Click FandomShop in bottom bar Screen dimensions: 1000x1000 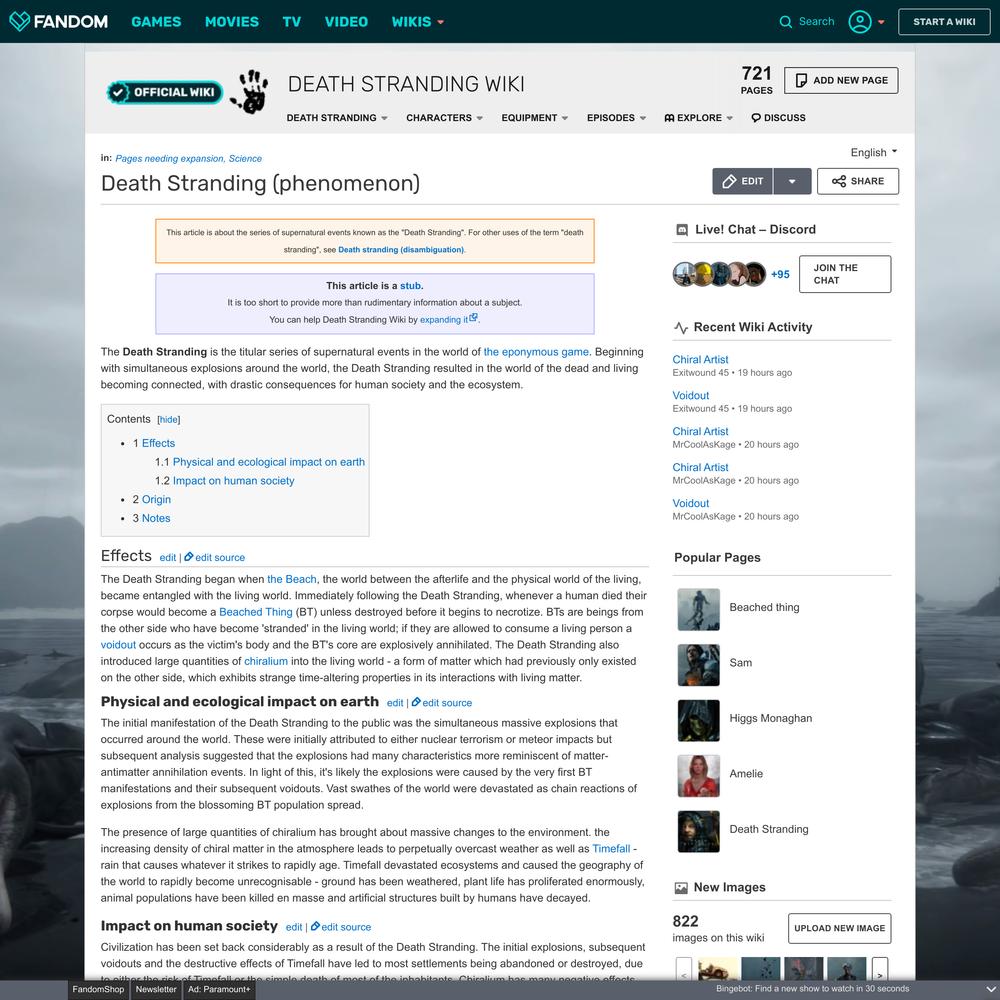(98, 989)
